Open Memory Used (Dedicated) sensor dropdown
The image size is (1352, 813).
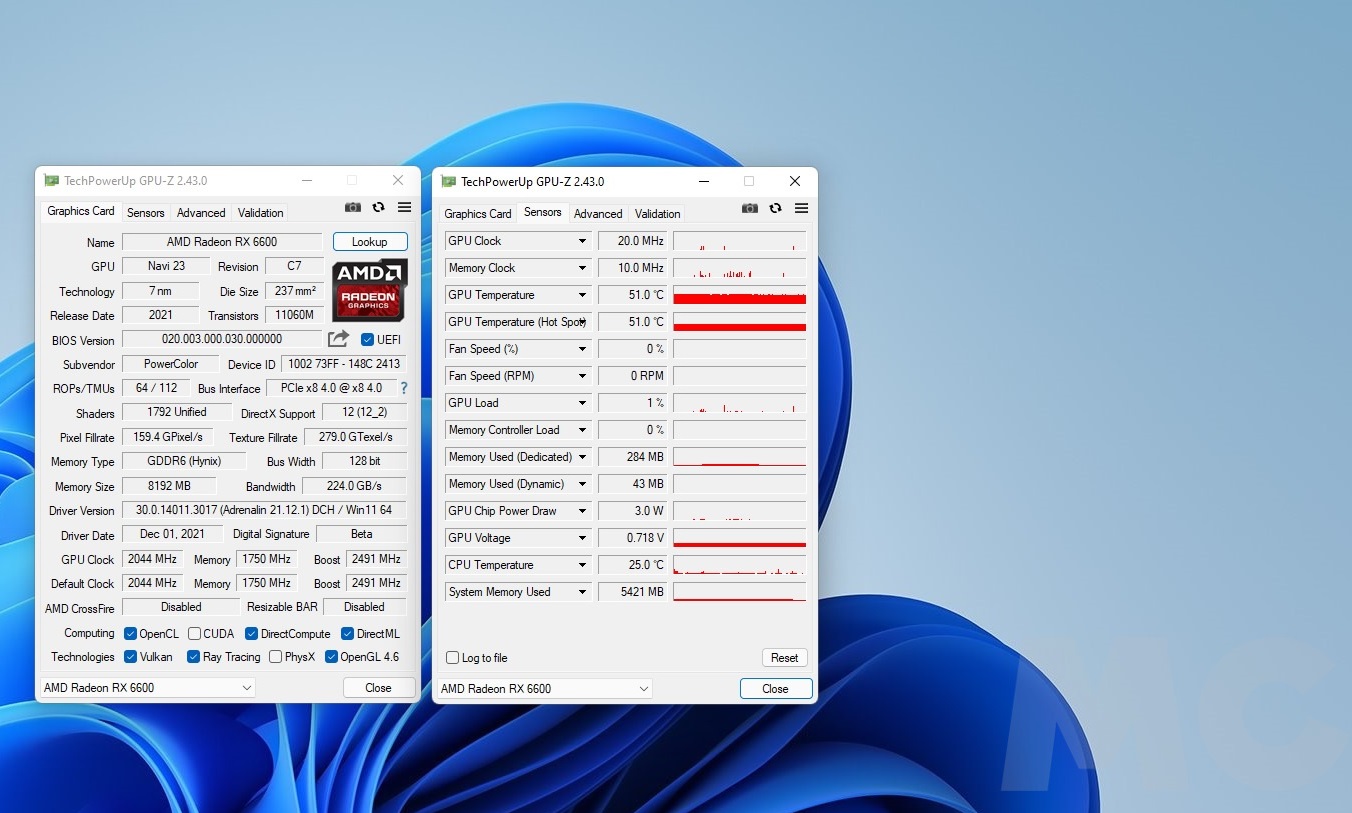coord(582,457)
